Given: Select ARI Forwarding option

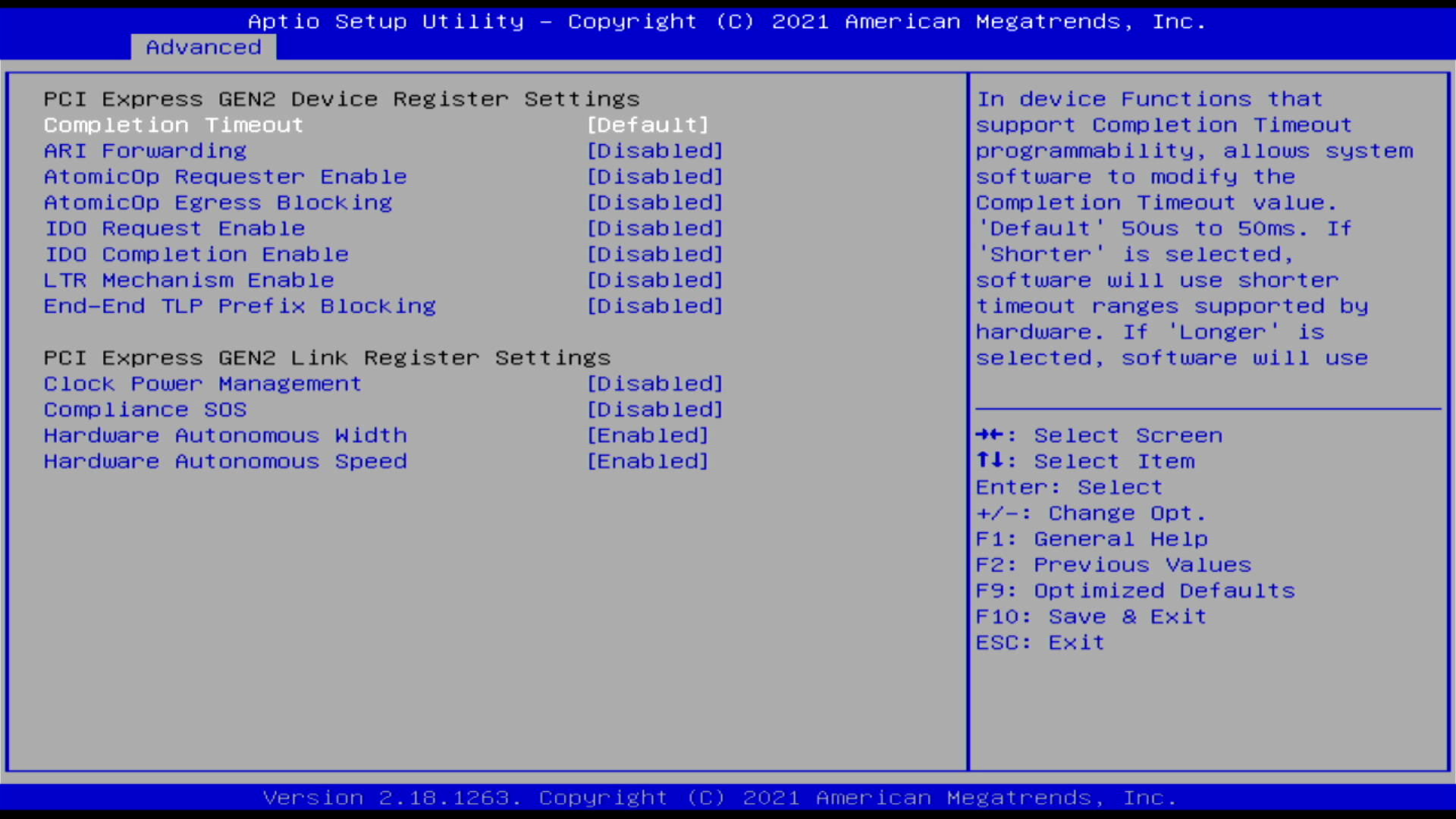Looking at the screenshot, I should click(x=145, y=151).
